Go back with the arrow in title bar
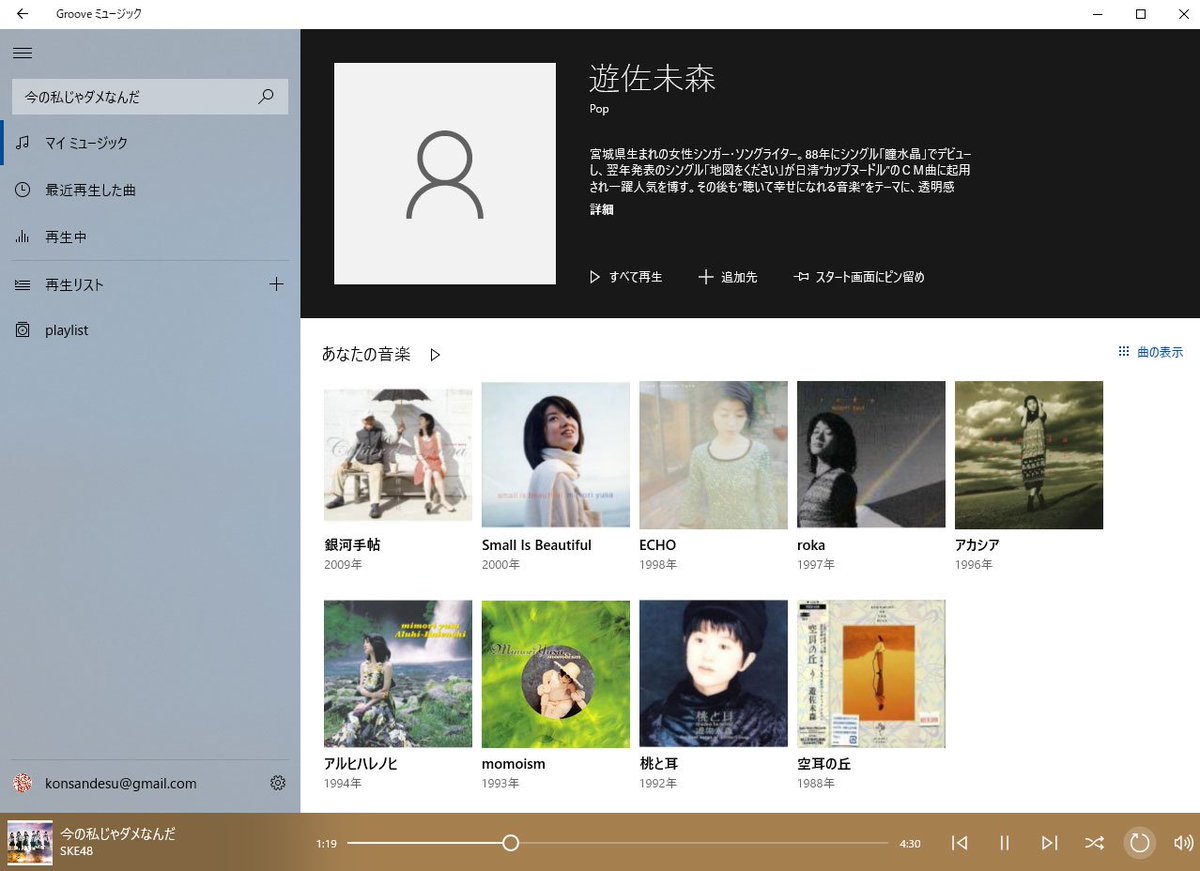The image size is (1200, 871). point(22,14)
